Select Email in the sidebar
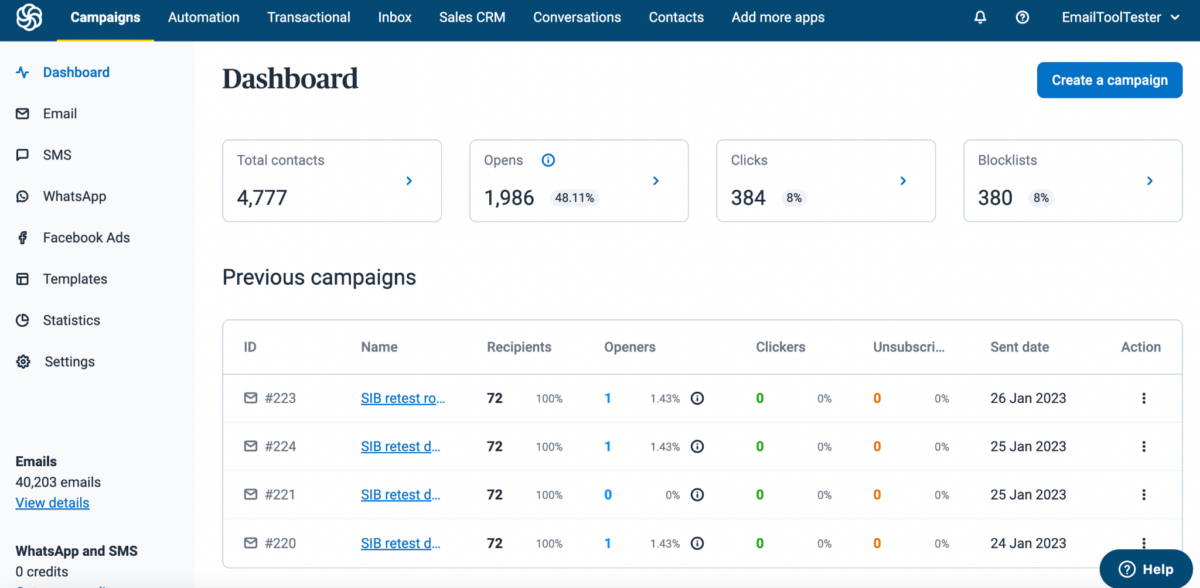Viewport: 1200px width, 588px height. click(60, 113)
